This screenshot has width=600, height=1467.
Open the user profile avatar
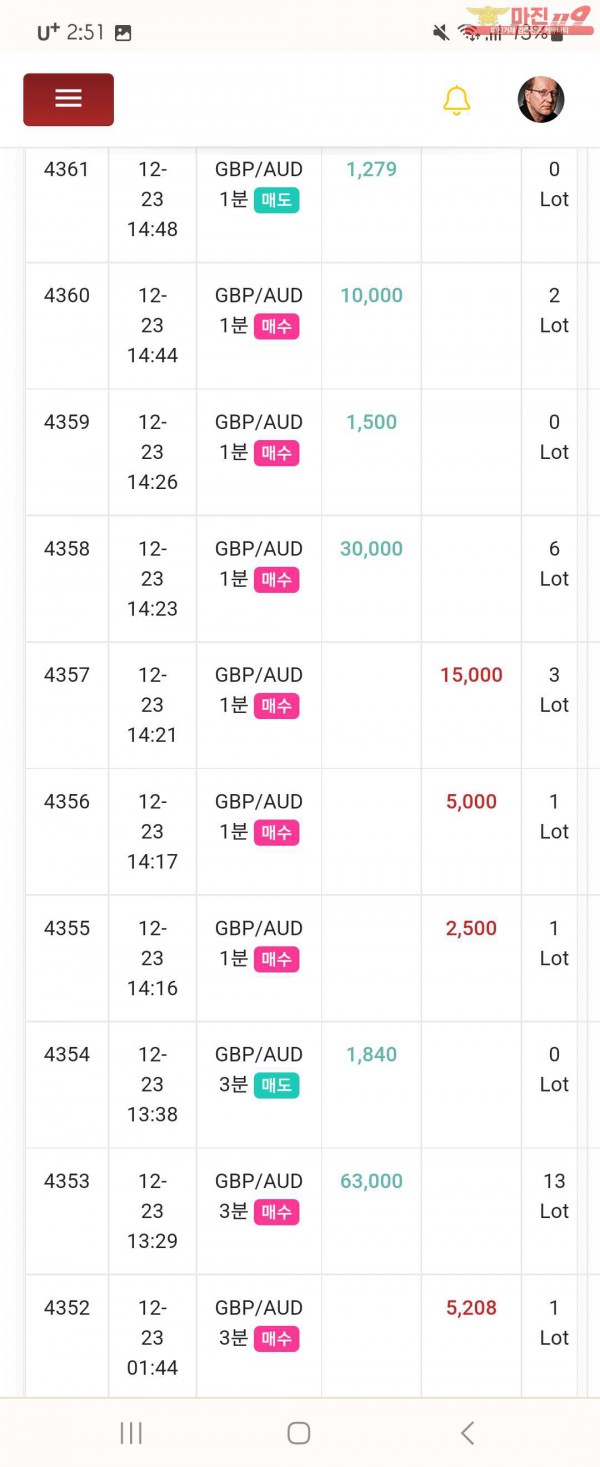541,100
